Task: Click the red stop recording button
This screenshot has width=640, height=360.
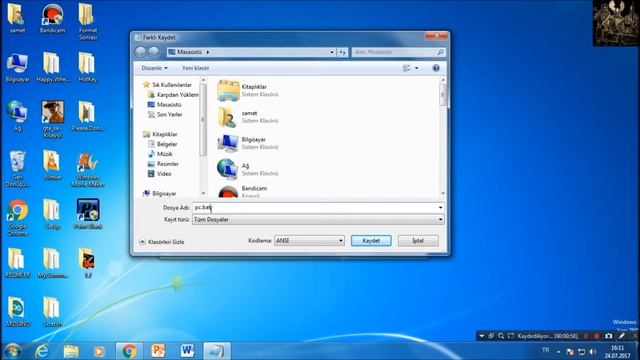Action: tap(596, 336)
